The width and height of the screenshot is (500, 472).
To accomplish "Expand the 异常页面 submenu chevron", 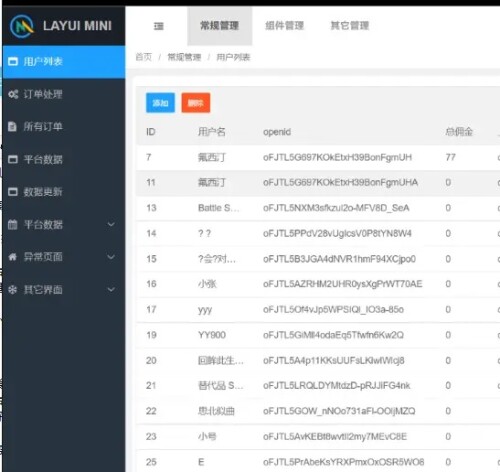I will [x=111, y=257].
